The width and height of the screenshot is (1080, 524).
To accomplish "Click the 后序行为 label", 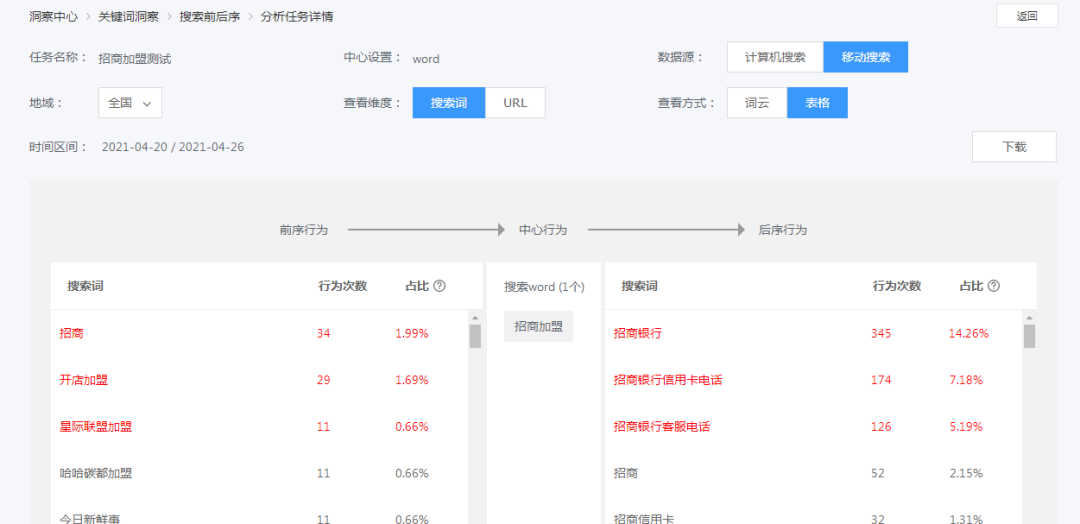I will tap(782, 230).
